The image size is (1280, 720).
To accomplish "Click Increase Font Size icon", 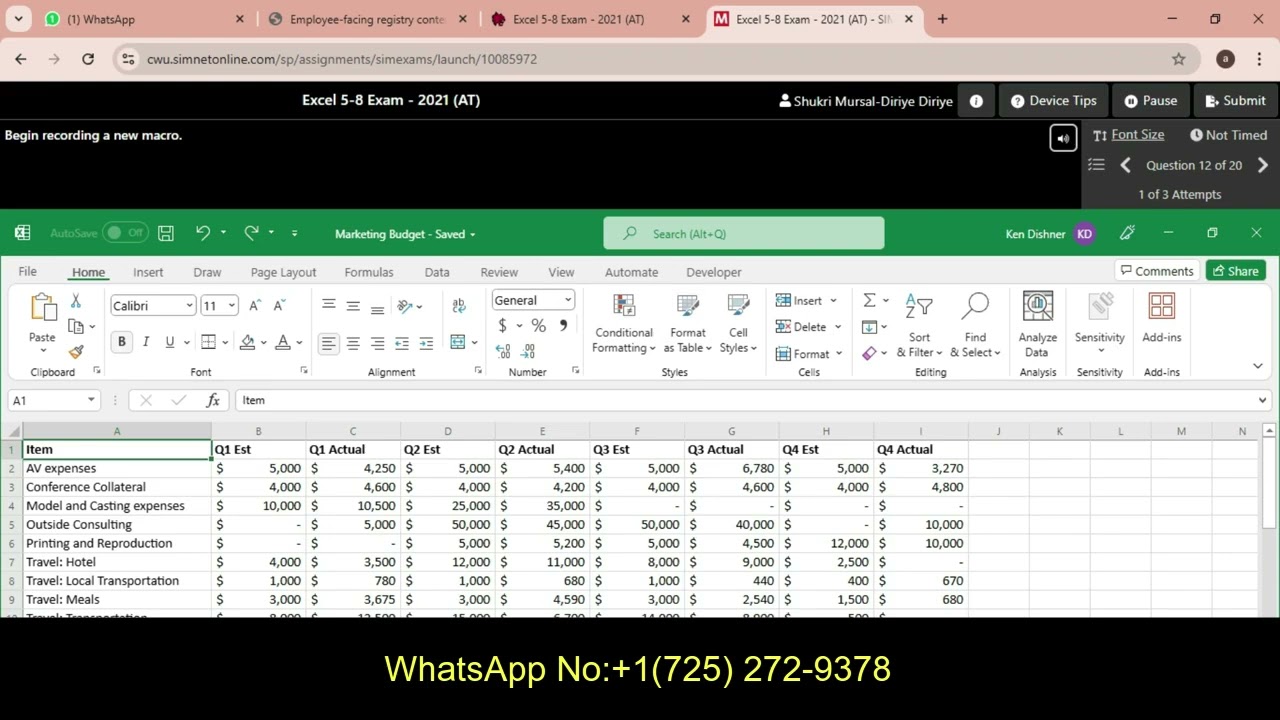I will pyautogui.click(x=255, y=306).
